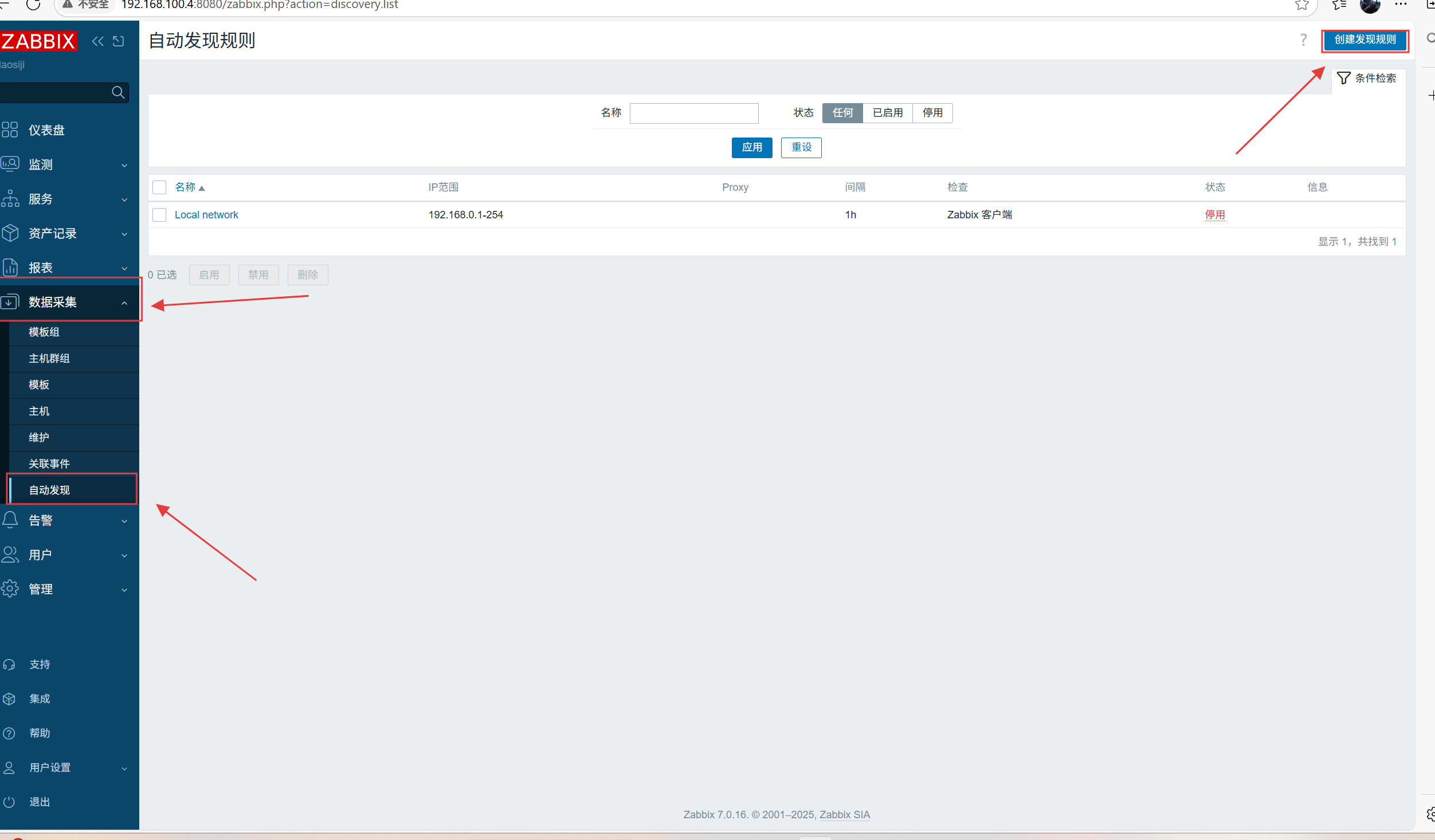Click 退出 sign out

point(40,802)
